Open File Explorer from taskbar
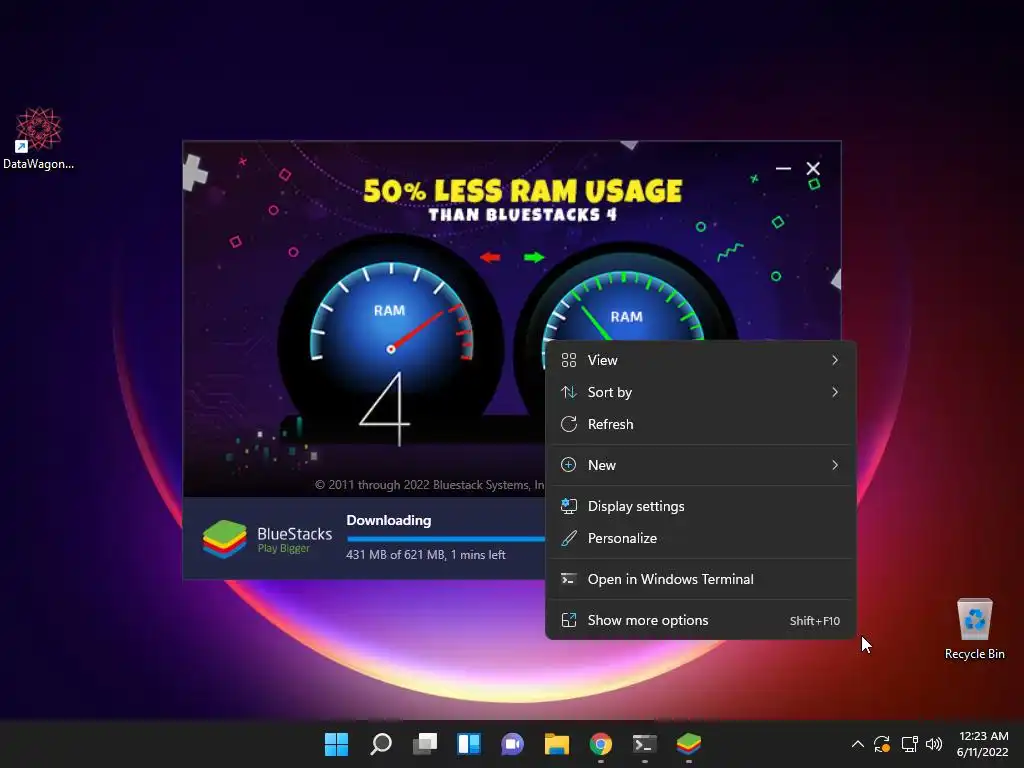This screenshot has height=768, width=1024. click(557, 744)
